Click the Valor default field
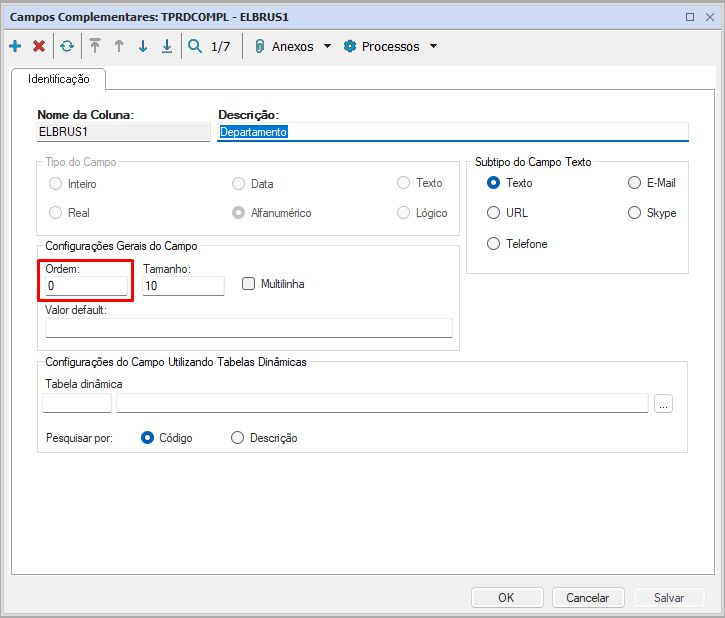The width and height of the screenshot is (725, 618). tap(249, 328)
